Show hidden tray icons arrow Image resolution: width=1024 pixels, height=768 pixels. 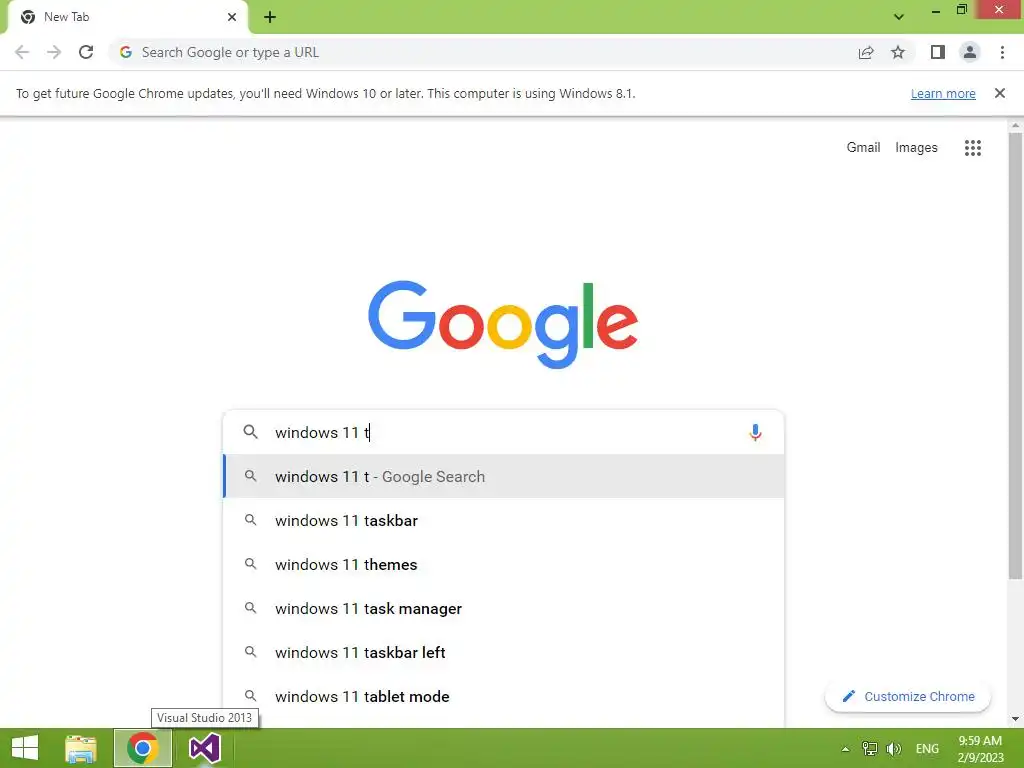coord(845,749)
